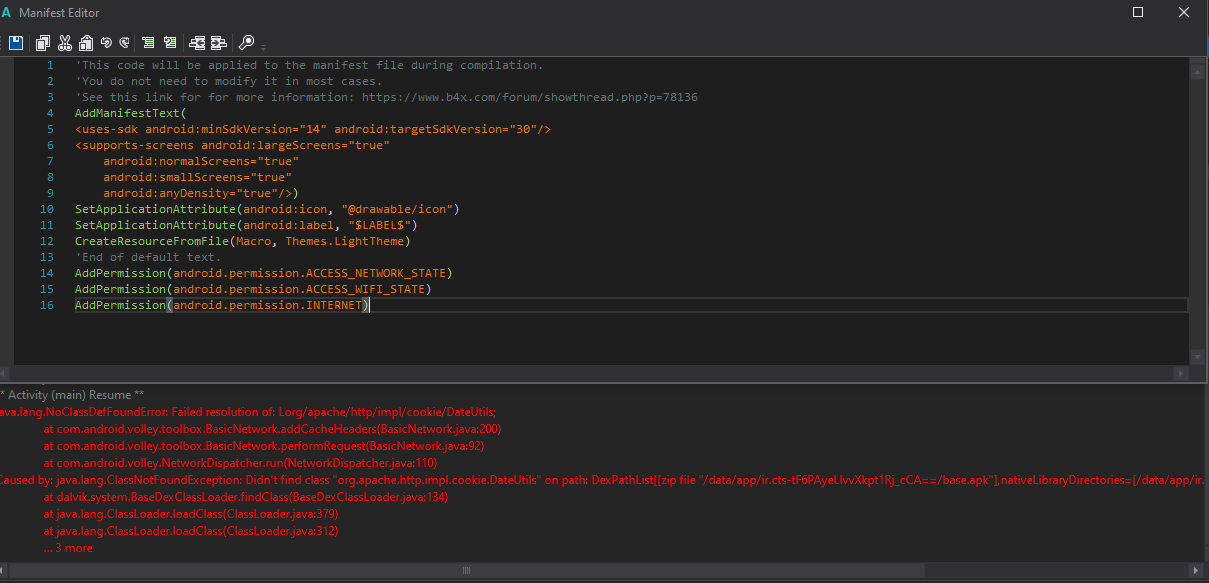The height and width of the screenshot is (583, 1209).
Task: Redo the last undone edit
Action: (124, 43)
